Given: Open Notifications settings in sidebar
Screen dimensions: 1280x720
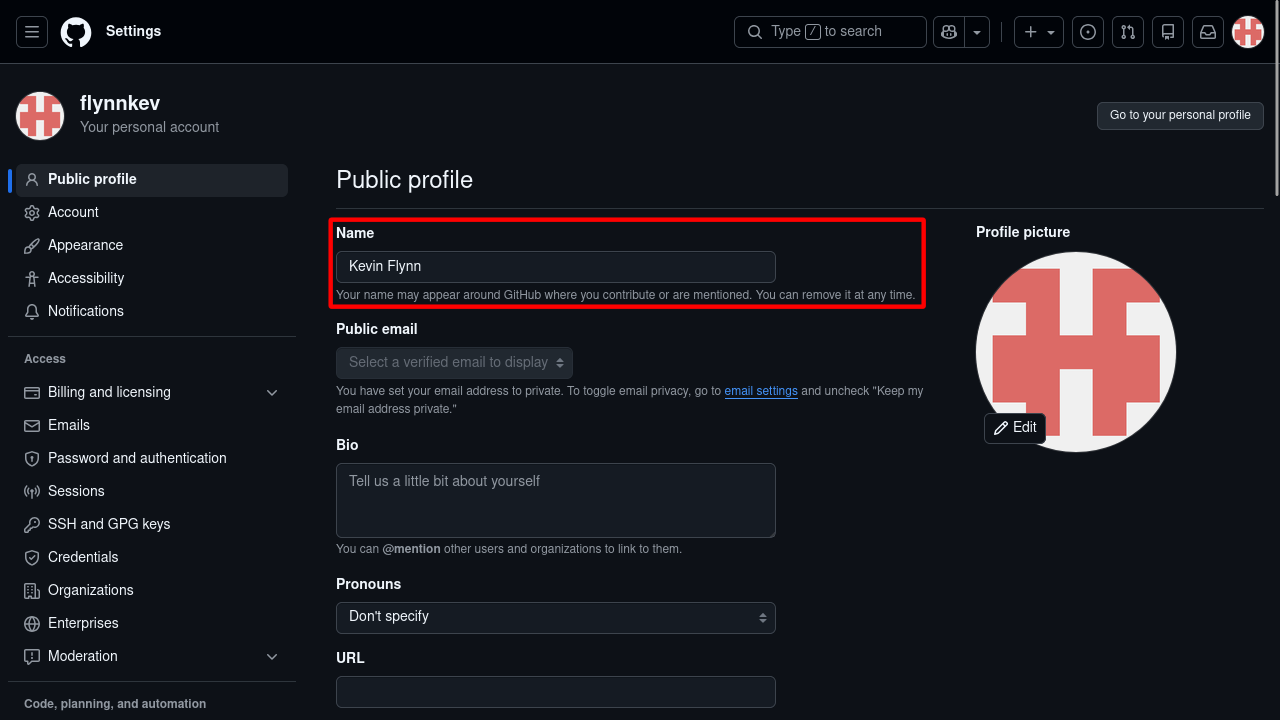Looking at the screenshot, I should click(x=152, y=312).
